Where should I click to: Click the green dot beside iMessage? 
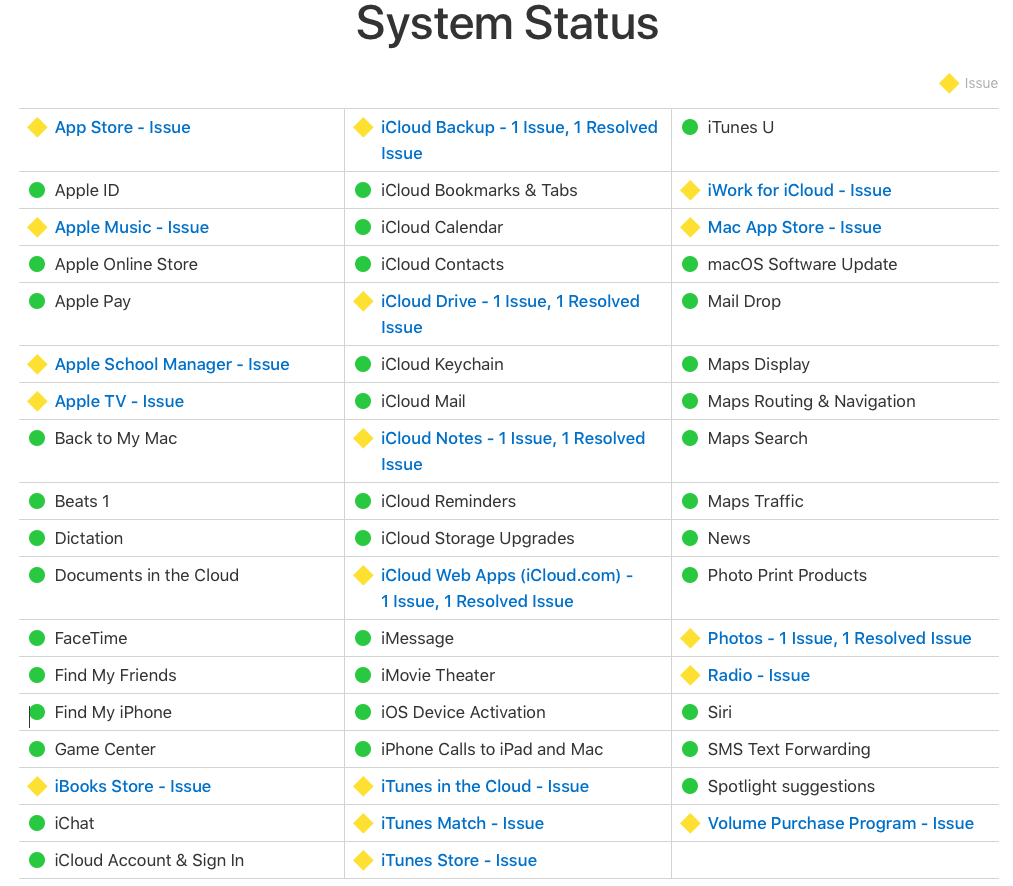[363, 638]
